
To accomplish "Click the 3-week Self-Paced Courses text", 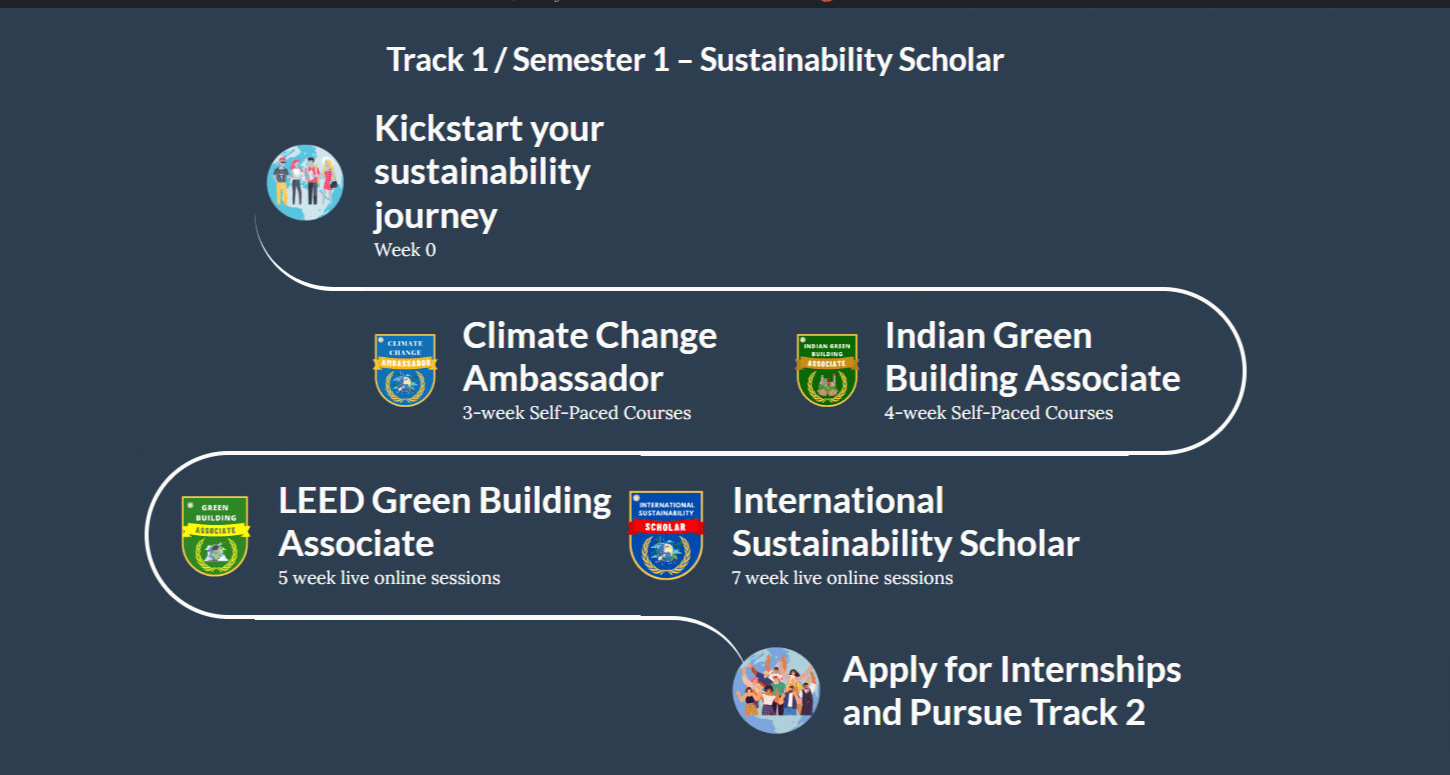I will click(x=577, y=413).
